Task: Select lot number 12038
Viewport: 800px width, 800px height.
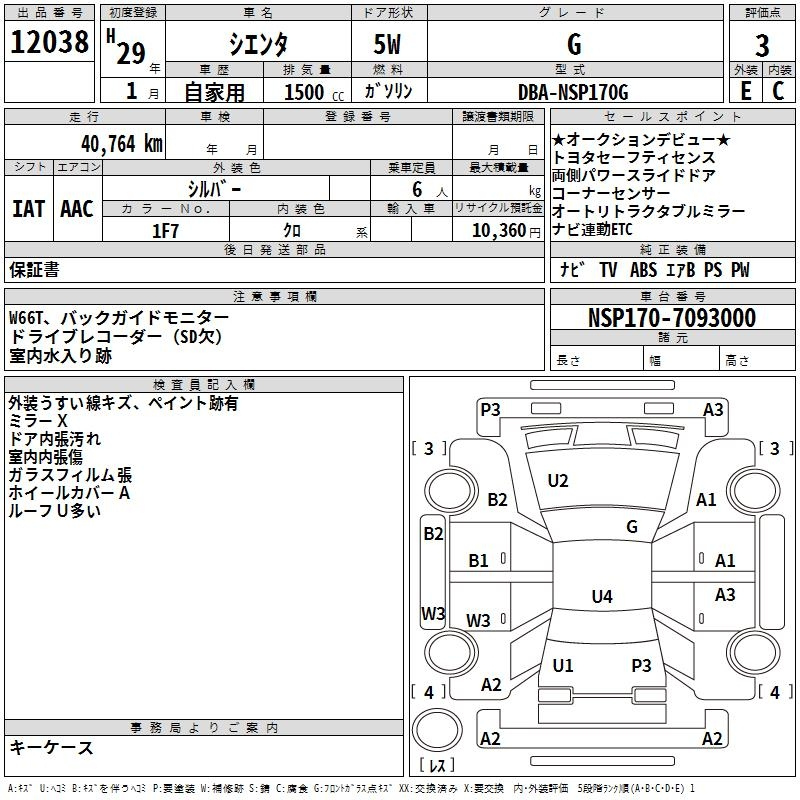Action: click(x=49, y=43)
